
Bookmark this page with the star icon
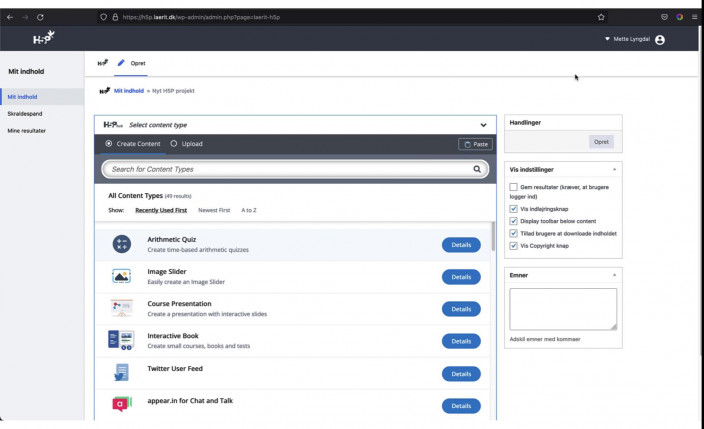(x=601, y=17)
